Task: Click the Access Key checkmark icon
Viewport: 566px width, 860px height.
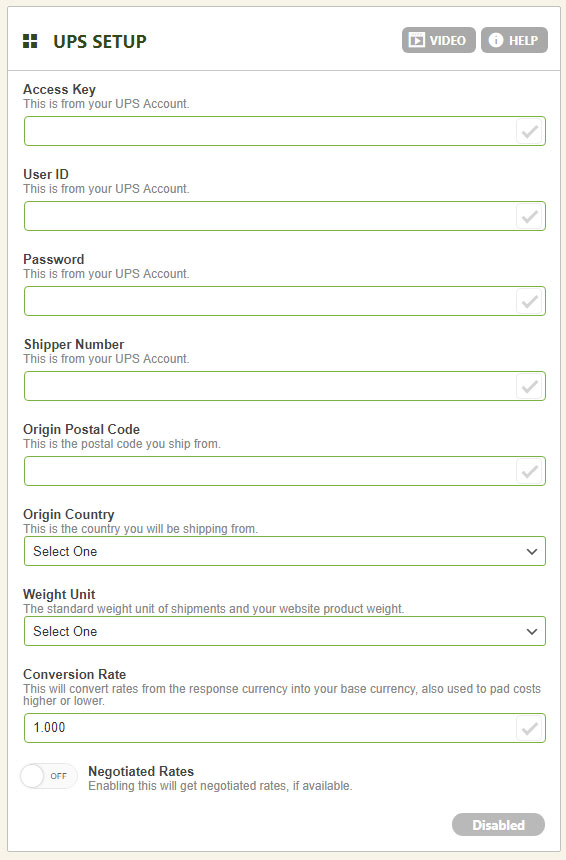Action: 530,132
